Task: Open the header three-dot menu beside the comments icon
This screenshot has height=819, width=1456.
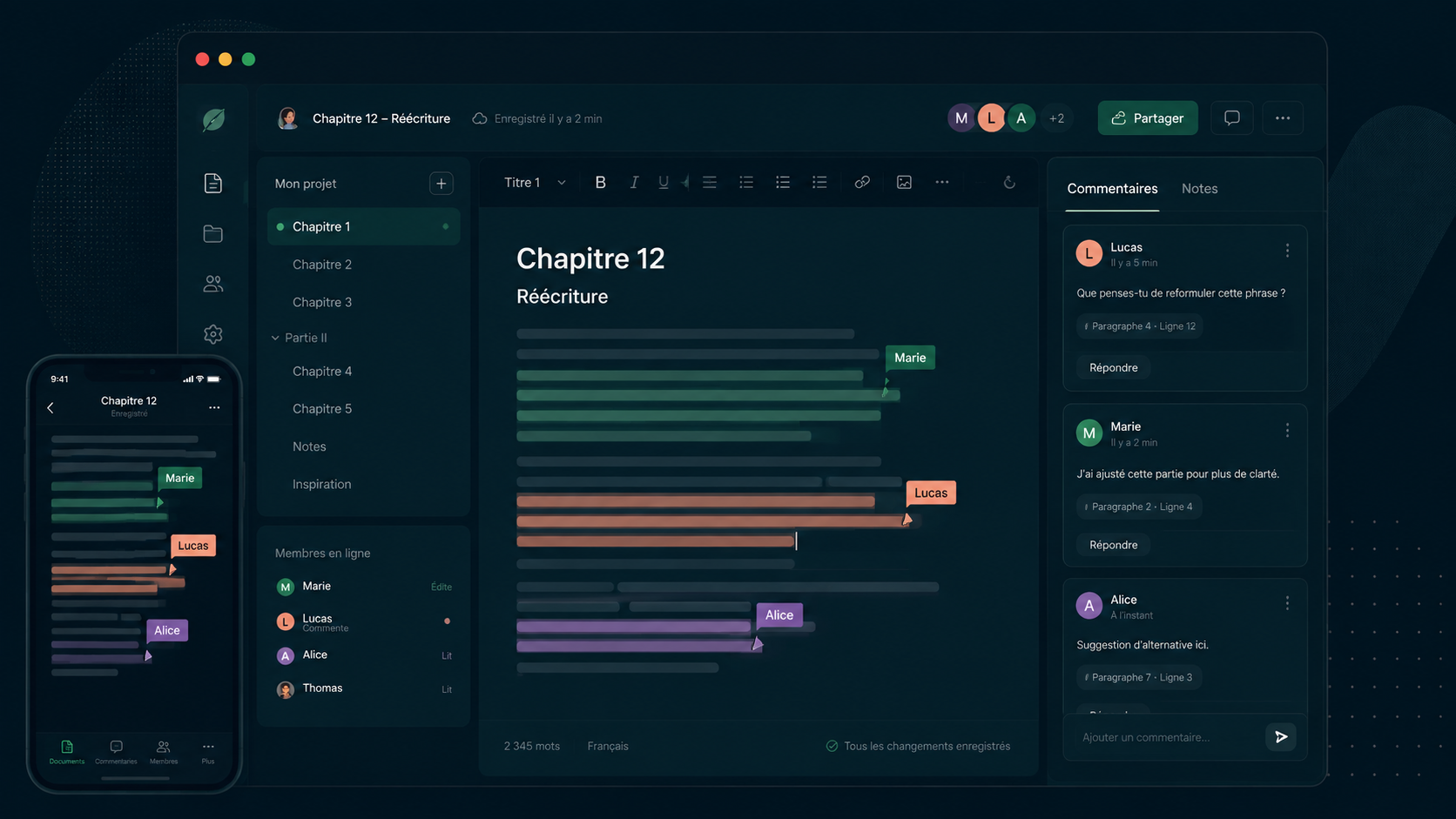Action: tap(1283, 118)
